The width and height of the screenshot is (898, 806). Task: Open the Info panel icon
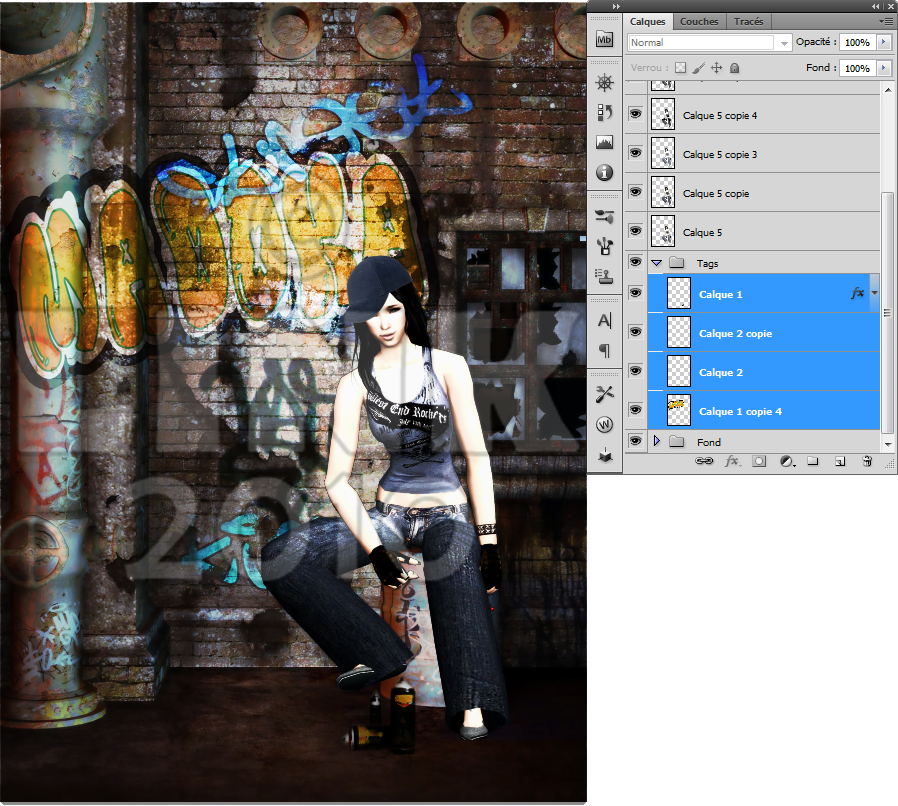coord(604,173)
